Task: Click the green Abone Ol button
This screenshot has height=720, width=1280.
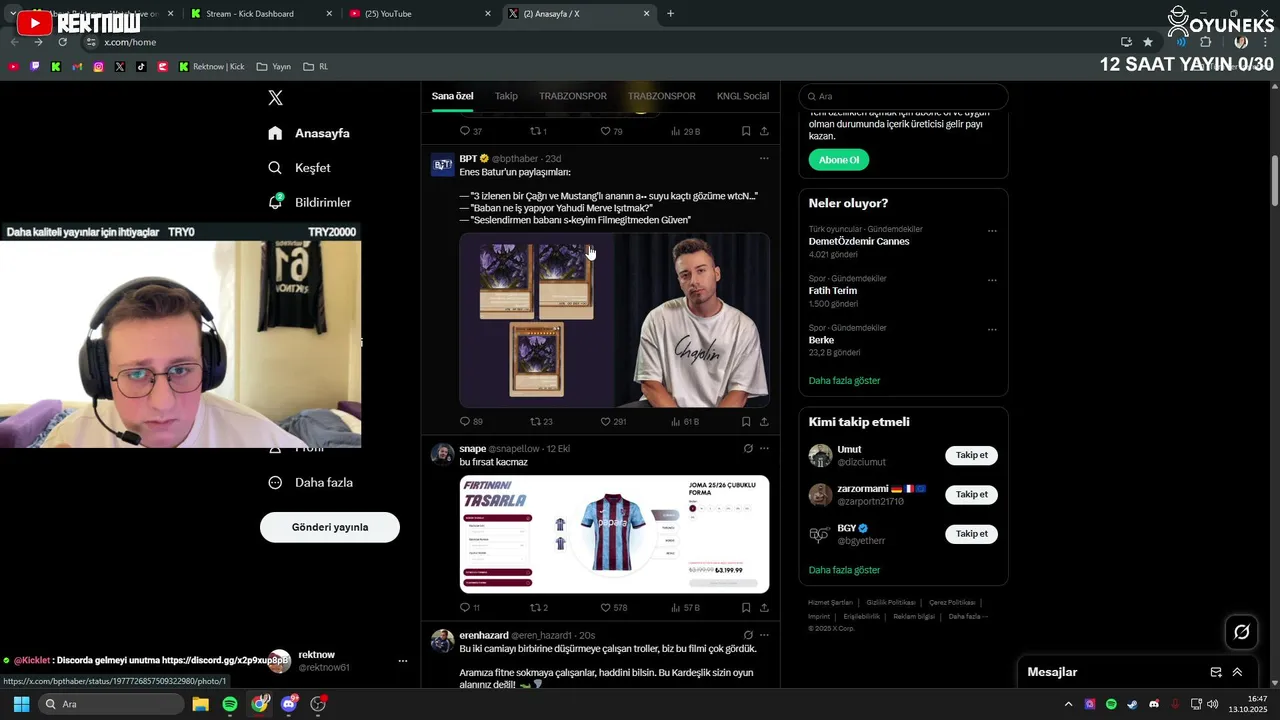Action: [839, 160]
